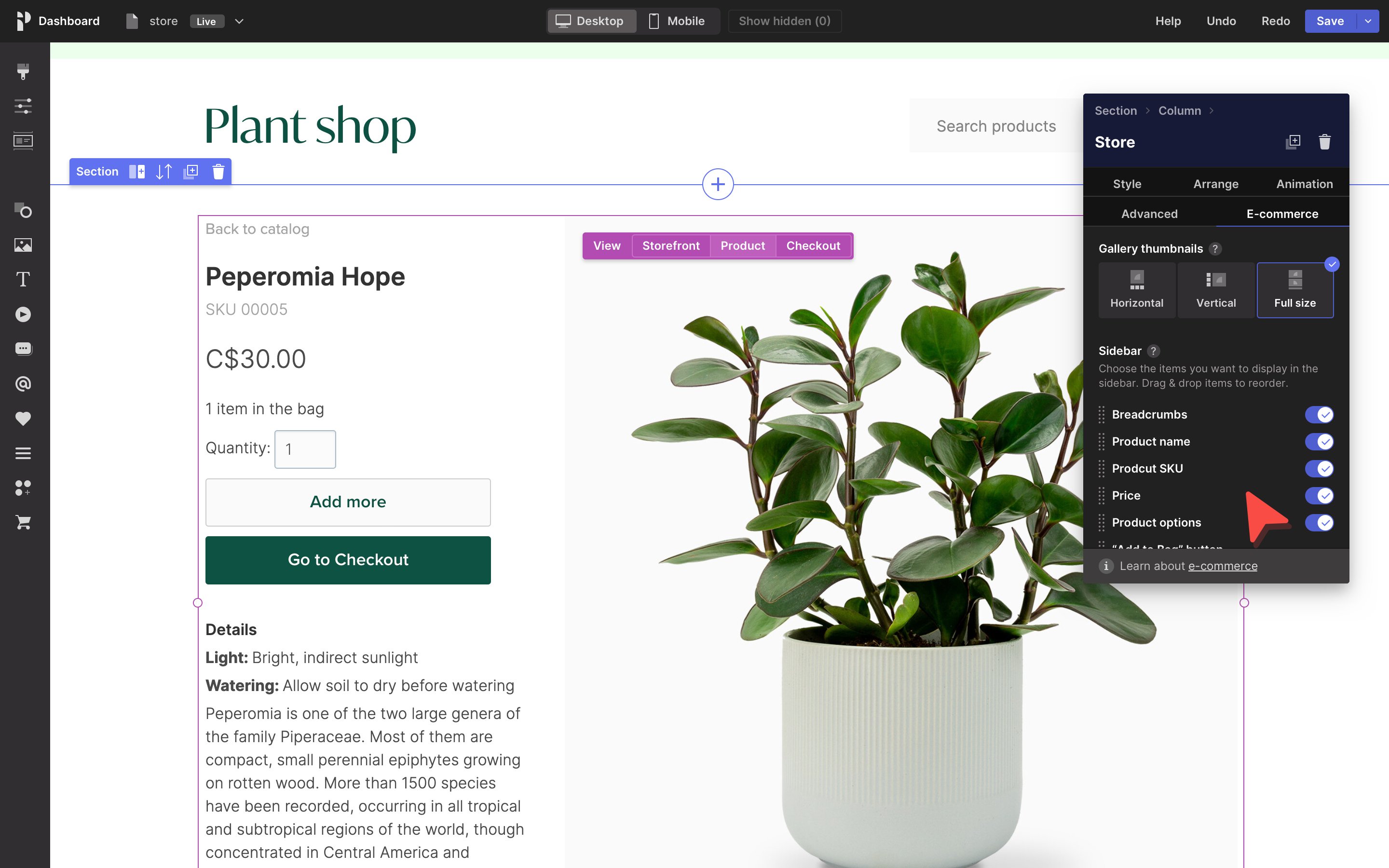Click the add column icon in Section toolbar
This screenshot has width=1389, height=868.
coord(136,172)
